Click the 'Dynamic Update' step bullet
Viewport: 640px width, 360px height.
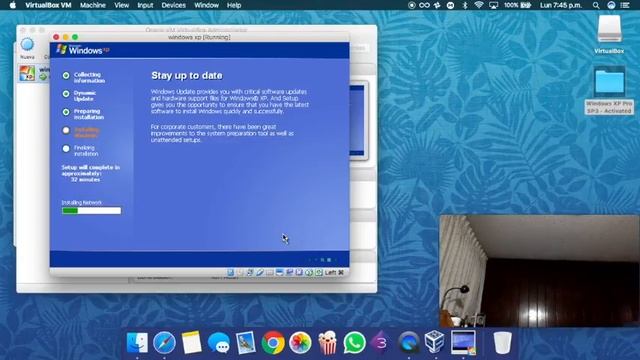pos(66,94)
